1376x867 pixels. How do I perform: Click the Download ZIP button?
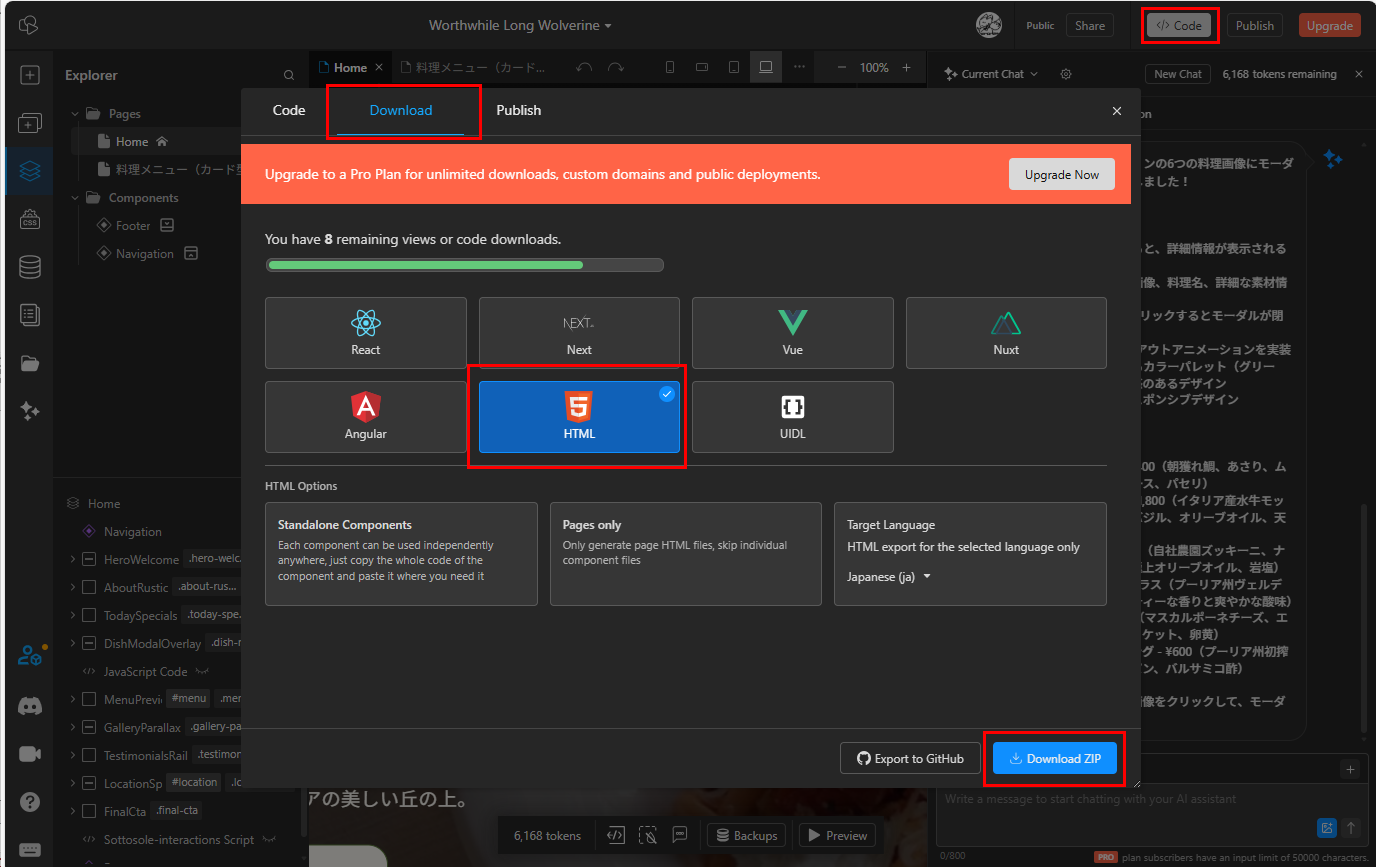(x=1054, y=759)
